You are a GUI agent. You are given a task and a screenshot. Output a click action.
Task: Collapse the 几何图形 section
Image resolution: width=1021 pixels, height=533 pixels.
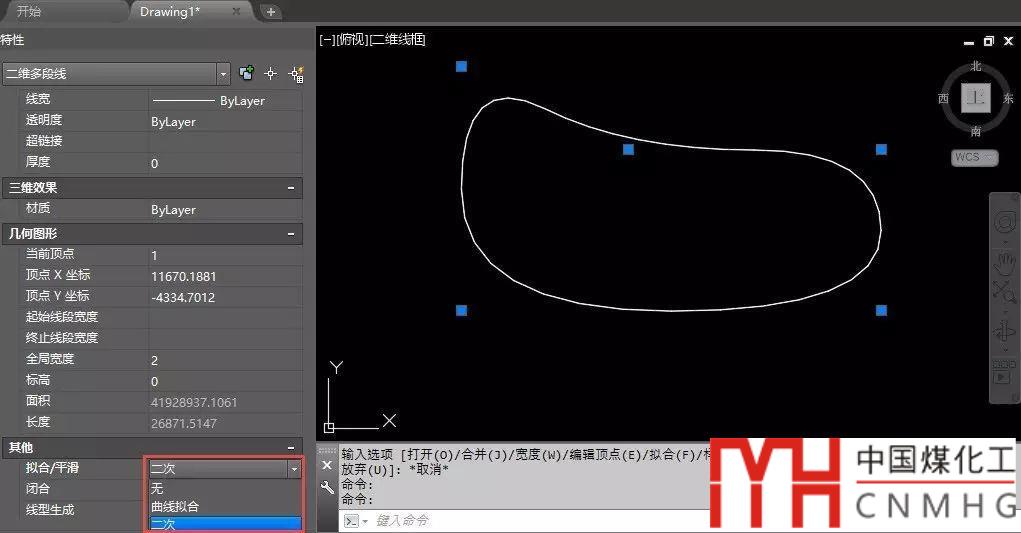click(291, 233)
